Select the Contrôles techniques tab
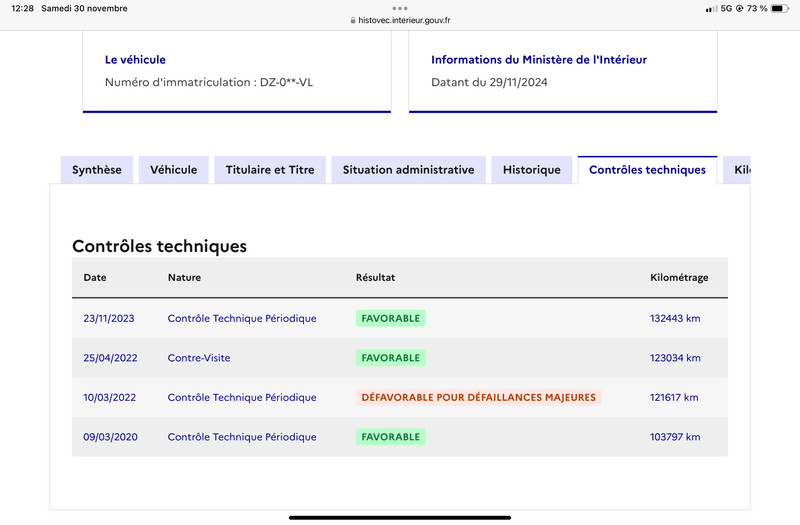This screenshot has width=800, height=525. click(x=647, y=170)
